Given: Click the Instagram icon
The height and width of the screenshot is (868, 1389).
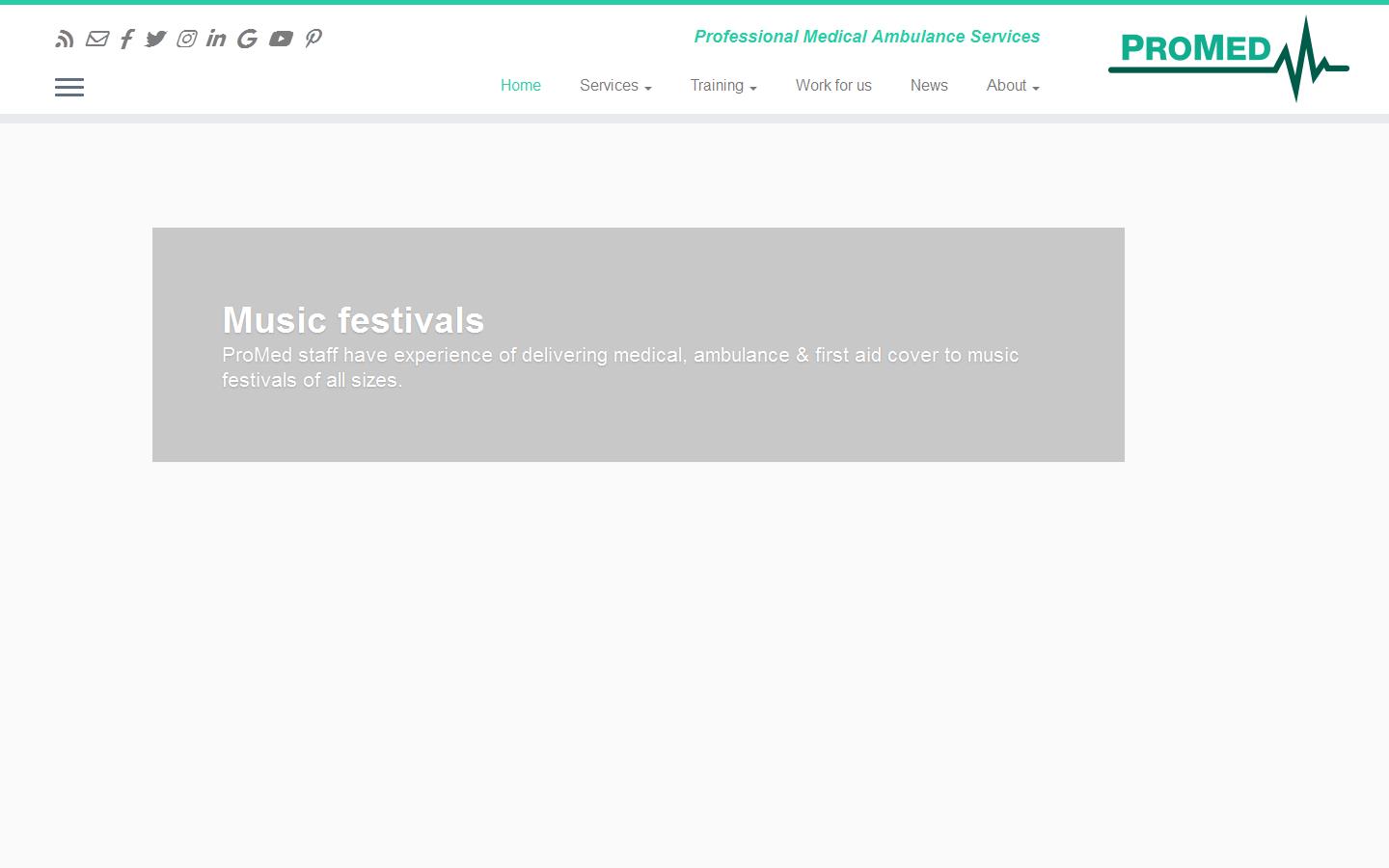Looking at the screenshot, I should pos(186,39).
